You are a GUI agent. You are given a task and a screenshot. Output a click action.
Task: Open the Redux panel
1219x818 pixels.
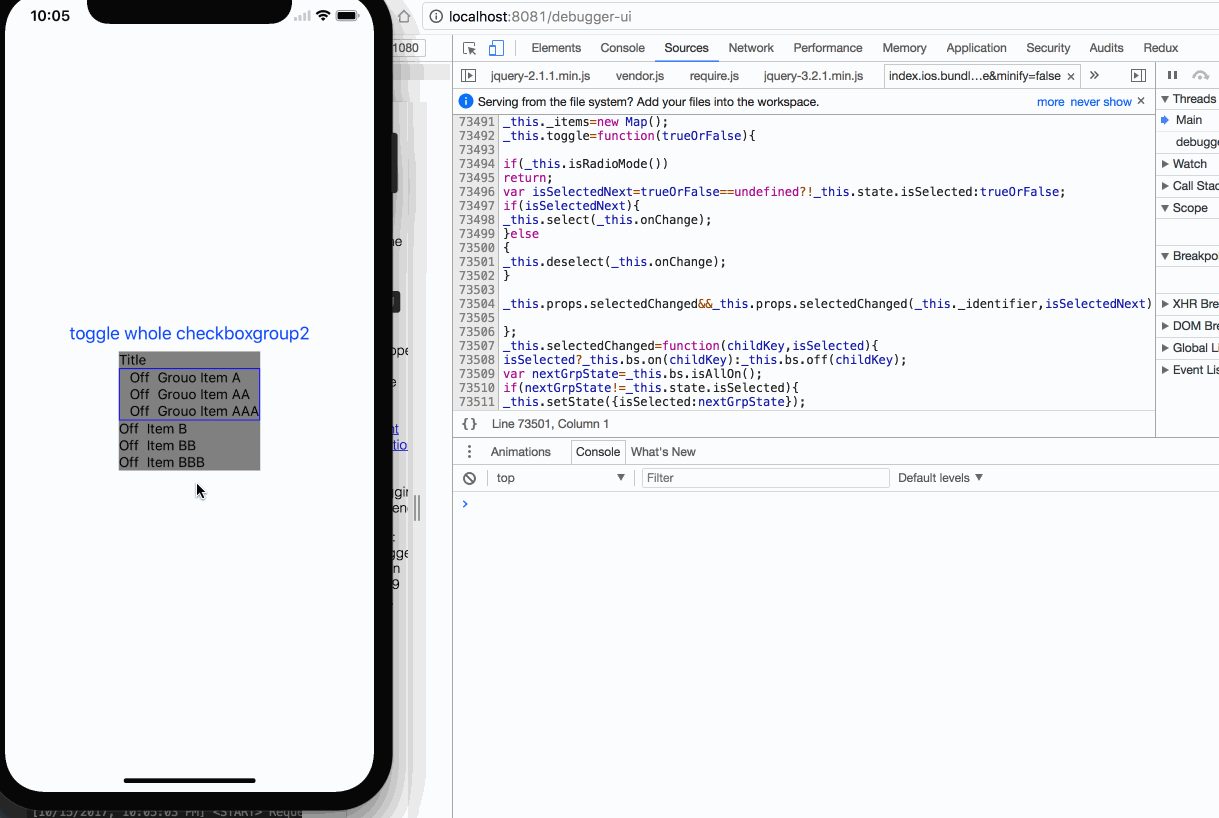[x=1161, y=48]
